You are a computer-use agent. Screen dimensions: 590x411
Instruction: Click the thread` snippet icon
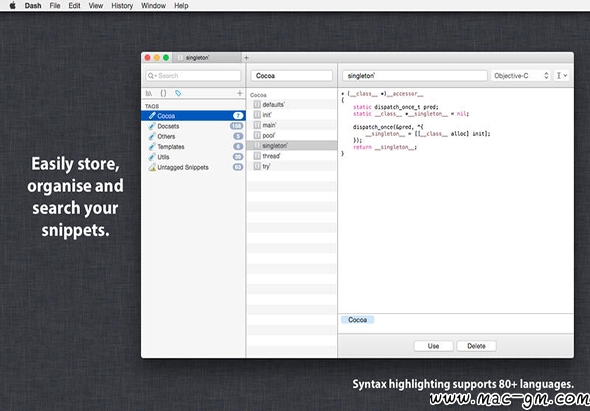(x=257, y=156)
